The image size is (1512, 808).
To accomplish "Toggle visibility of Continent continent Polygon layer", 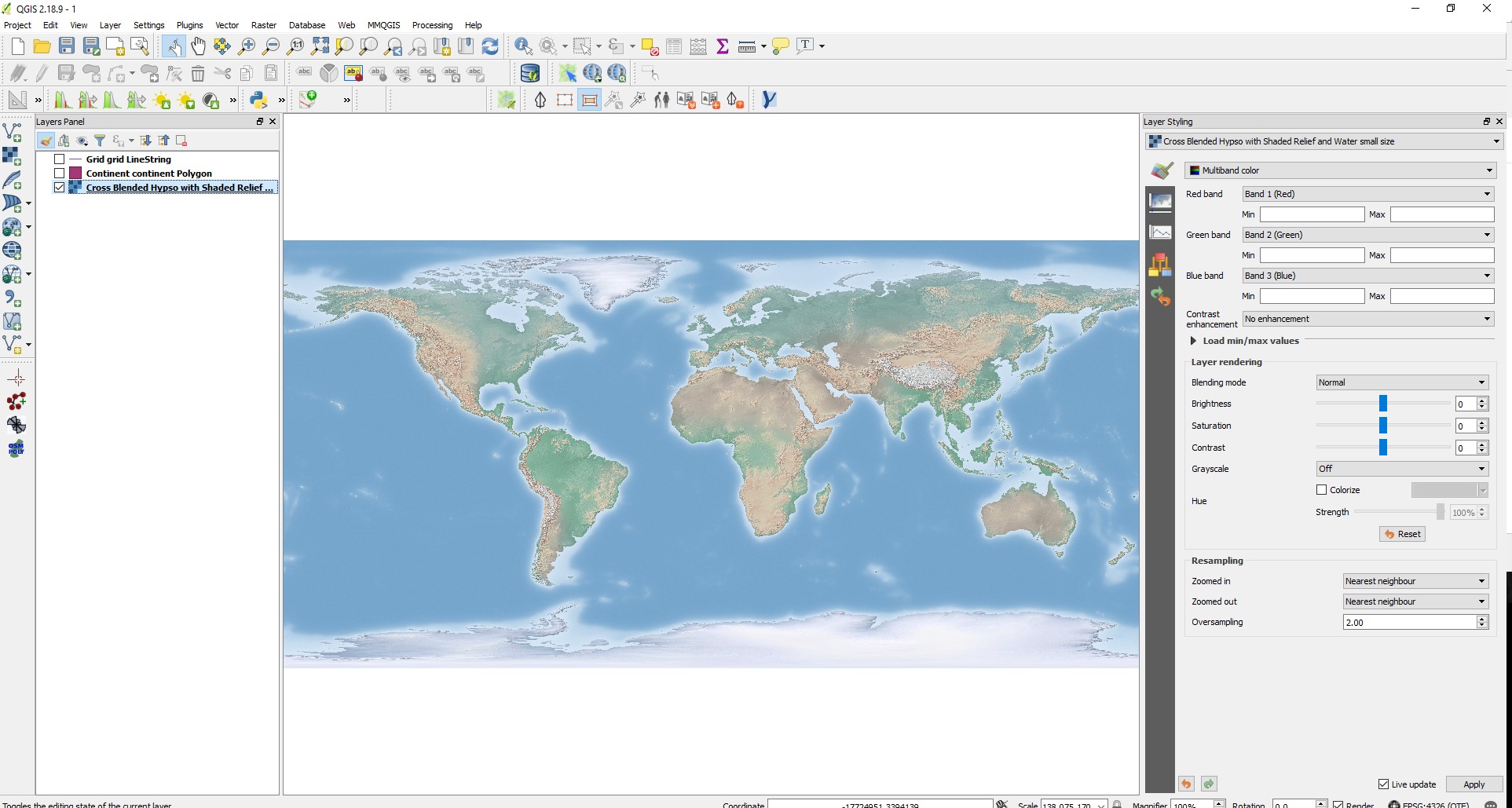I will click(x=59, y=174).
